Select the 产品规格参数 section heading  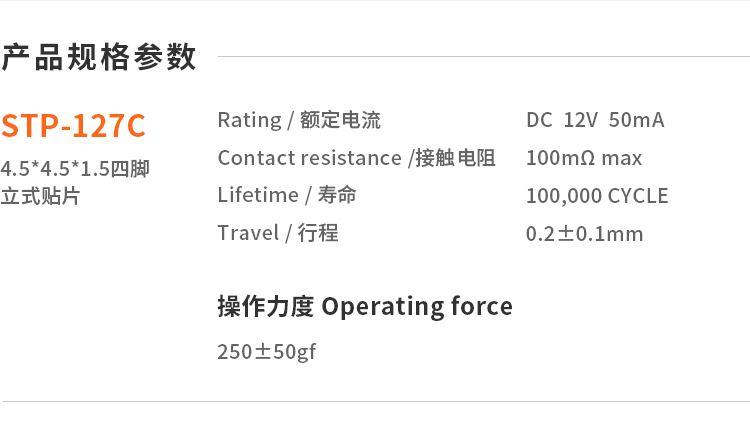(99, 57)
